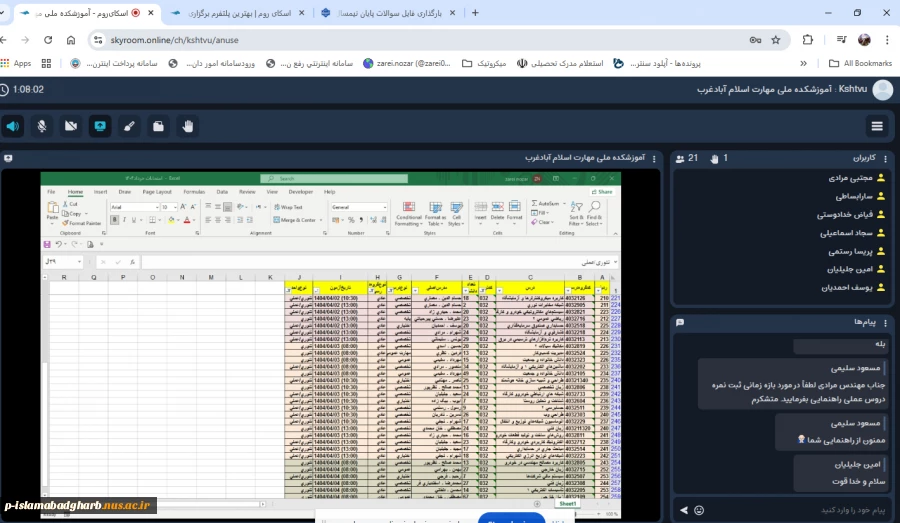
Task: Toggle Italic button in shared Excel ribbon
Action: pyautogui.click(x=124, y=220)
